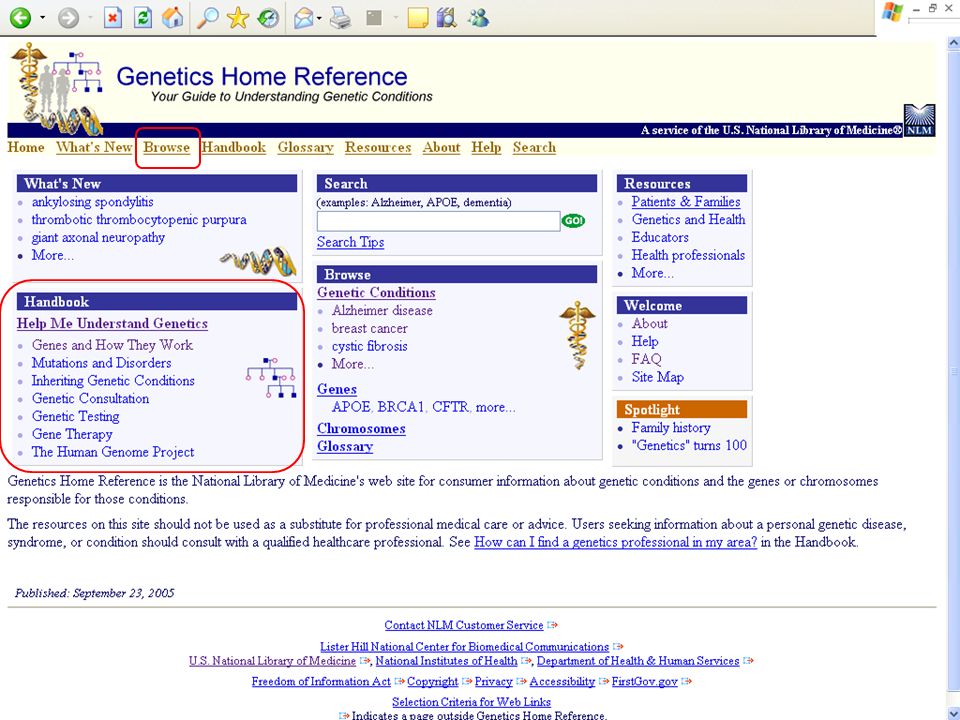This screenshot has width=960, height=720.
Task: Open the About navigation tab
Action: coord(441,148)
